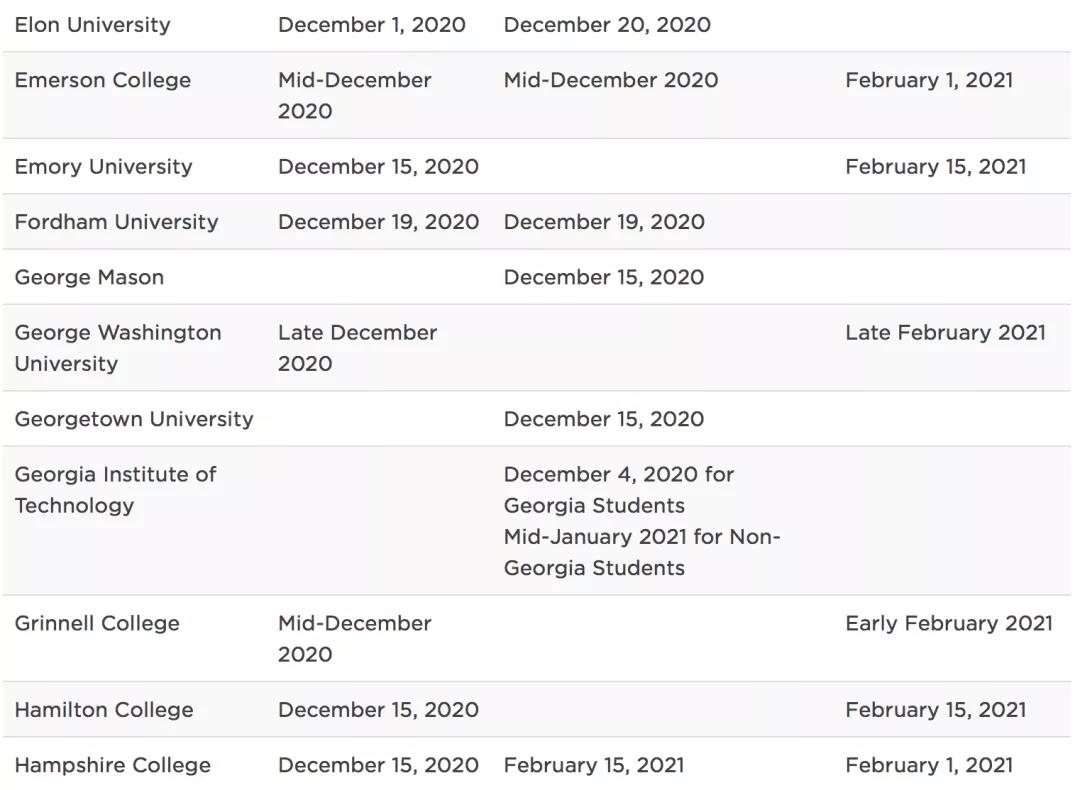Screen dimensions: 1080x790
Task: Select Emerson College school name
Action: pos(102,80)
